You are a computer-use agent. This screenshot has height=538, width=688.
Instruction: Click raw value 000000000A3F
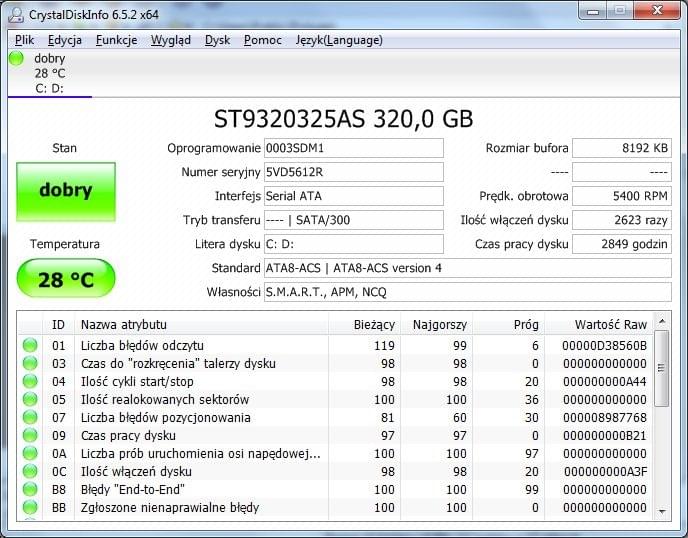tap(606, 471)
